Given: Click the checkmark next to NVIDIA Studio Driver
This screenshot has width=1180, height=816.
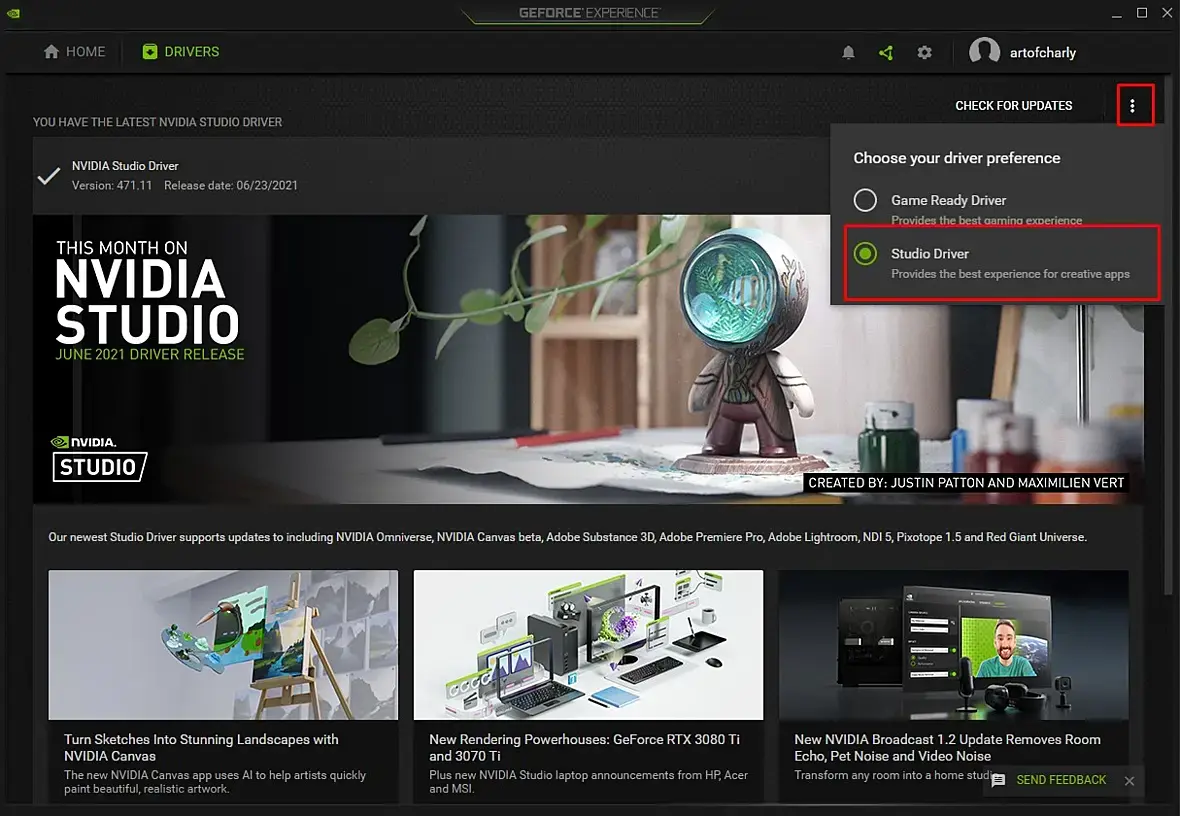Looking at the screenshot, I should coord(49,176).
